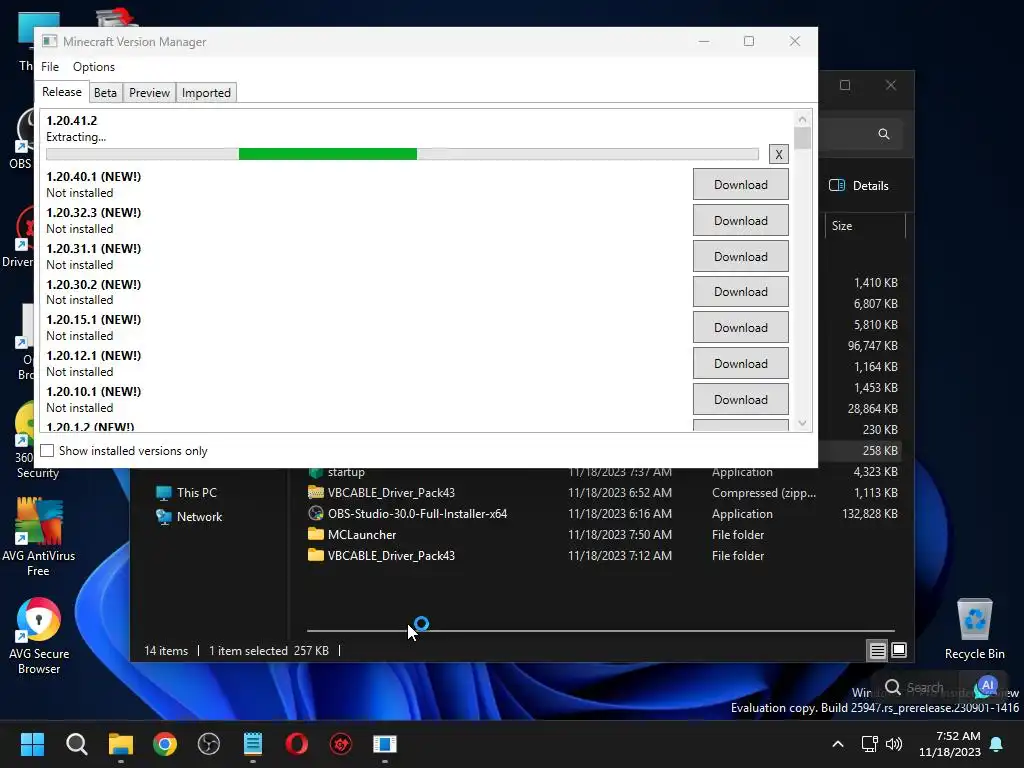The image size is (1024, 768).
Task: Download version 1.20.32.3
Action: pos(741,221)
